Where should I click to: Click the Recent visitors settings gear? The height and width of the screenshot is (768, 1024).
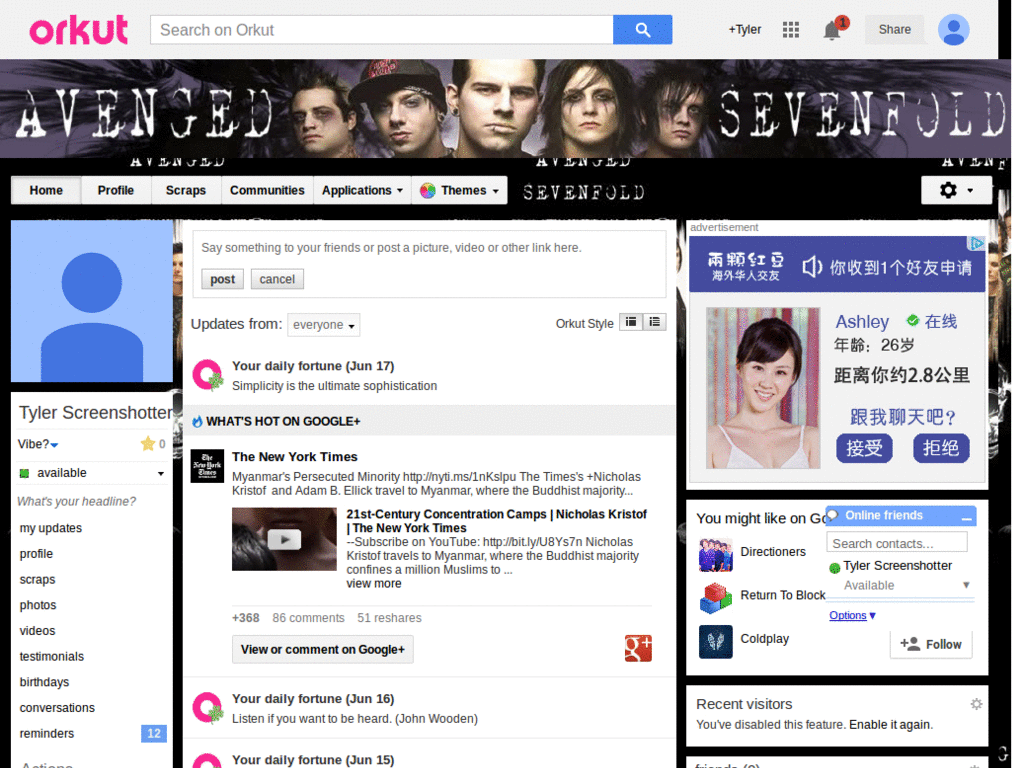(x=976, y=704)
